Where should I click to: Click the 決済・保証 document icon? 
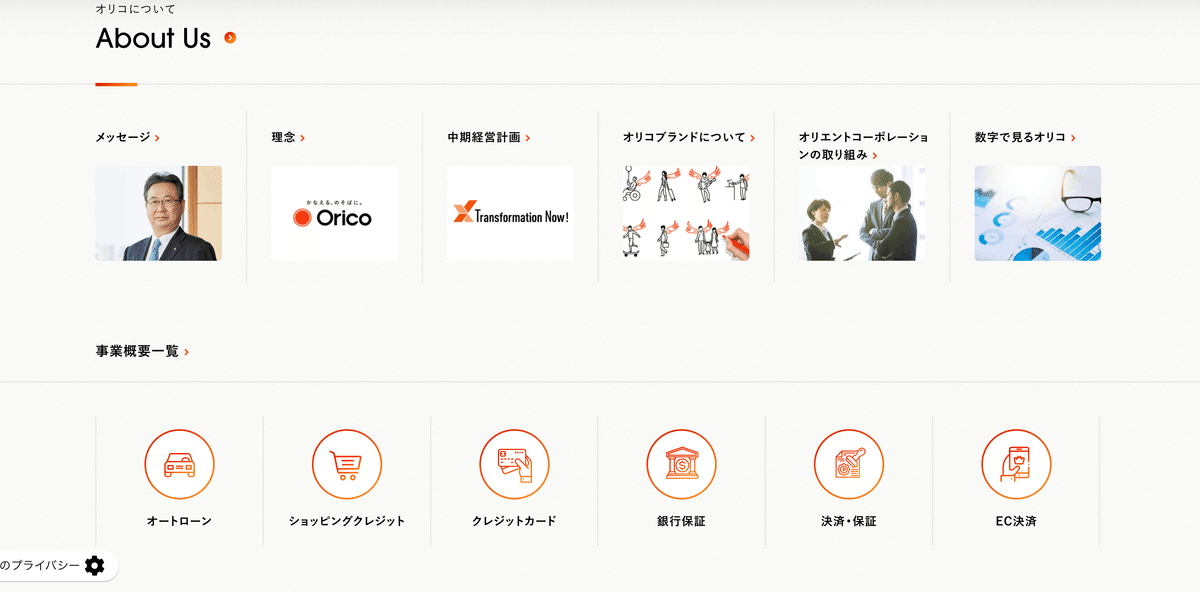point(849,464)
